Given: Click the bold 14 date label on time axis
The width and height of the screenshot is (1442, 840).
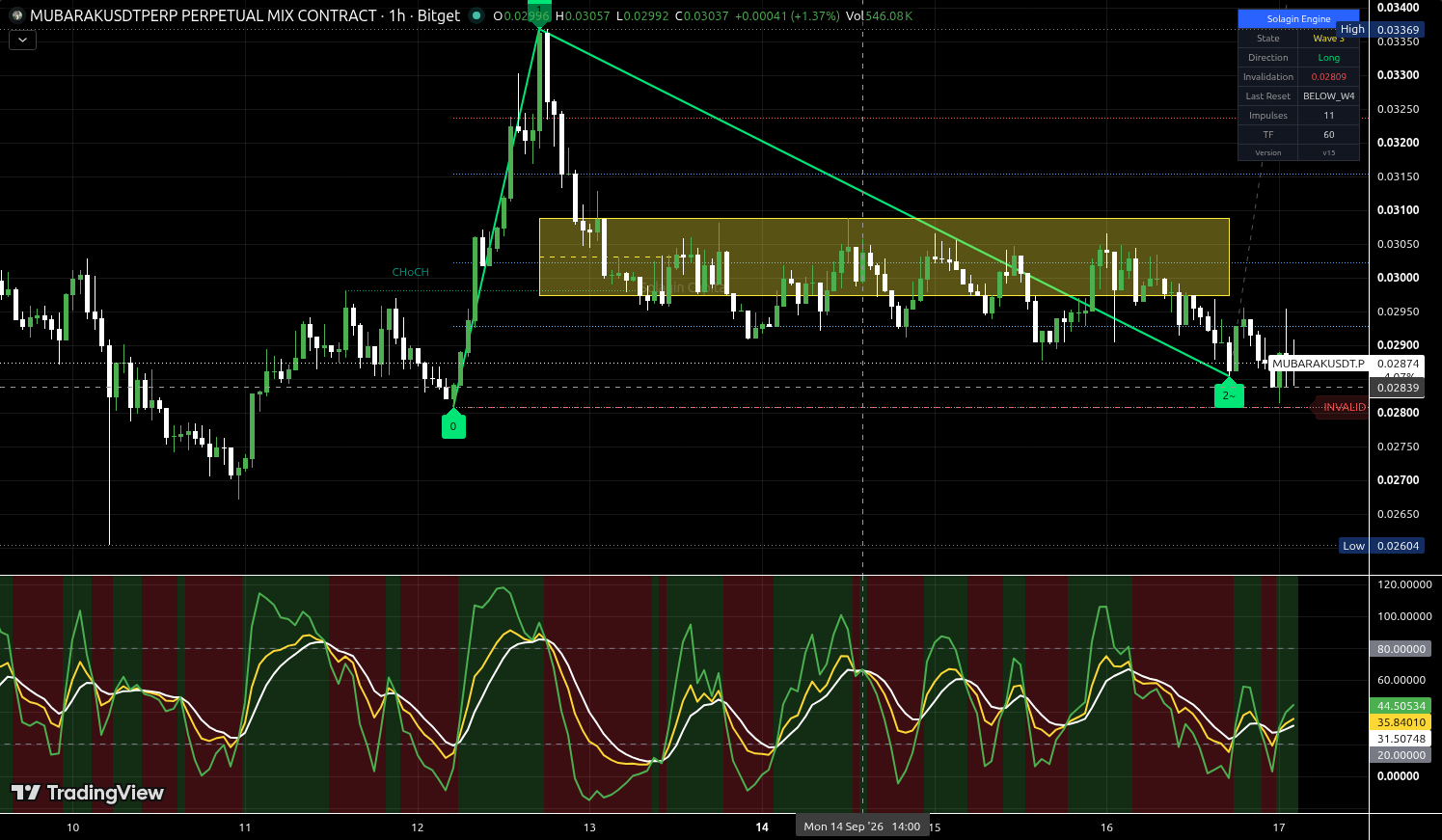Looking at the screenshot, I should 762,827.
